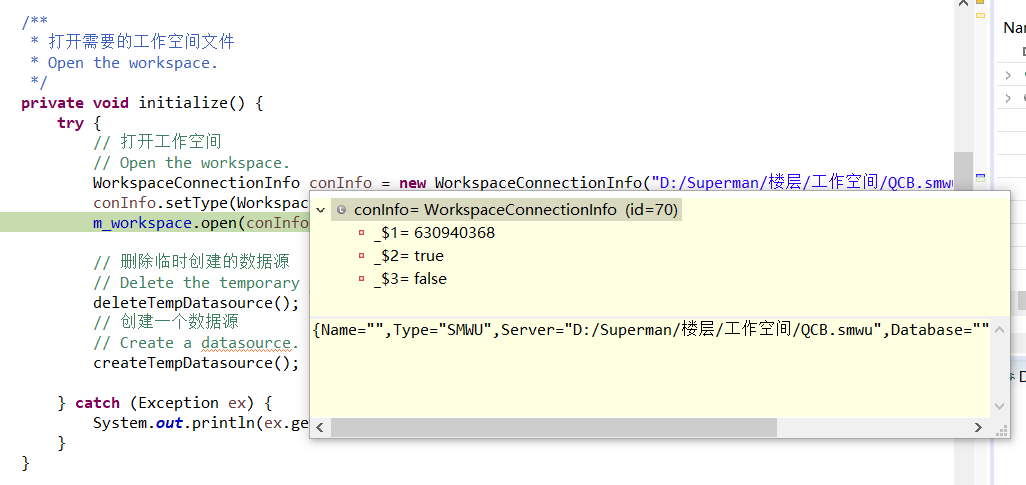Click the field icon next to _$2
Image resolution: width=1026 pixels, height=485 pixels.
click(x=362, y=256)
